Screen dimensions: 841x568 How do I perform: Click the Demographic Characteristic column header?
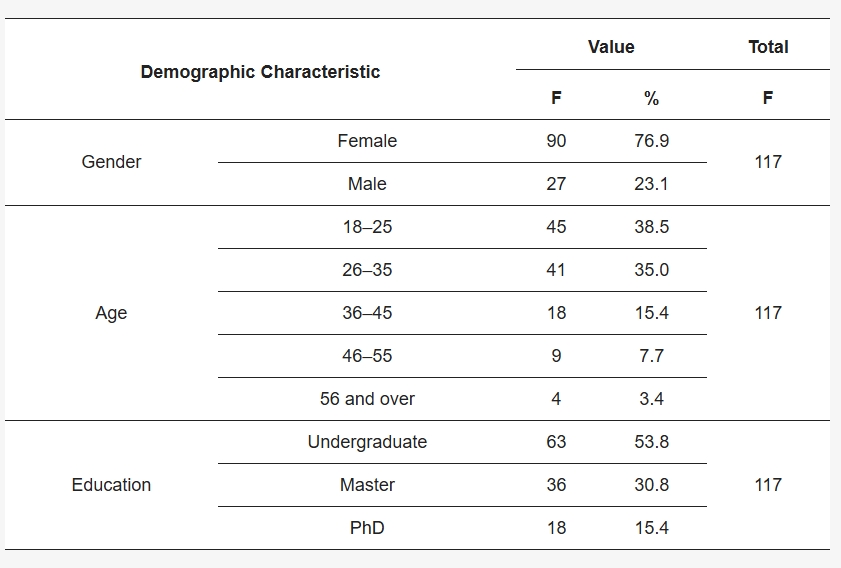coord(260,72)
